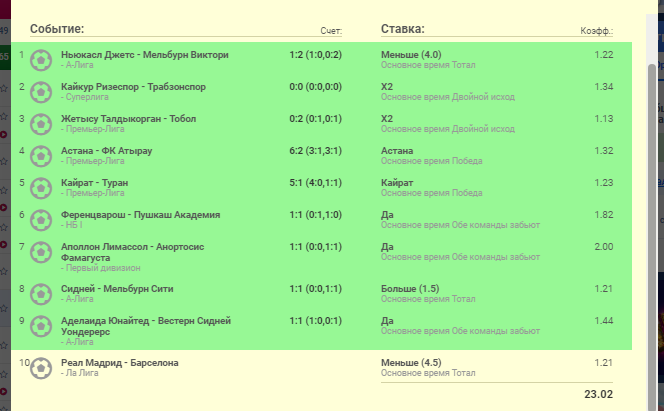The image size is (664, 411).
Task: Click the Счет column header
Action: pos(331,31)
